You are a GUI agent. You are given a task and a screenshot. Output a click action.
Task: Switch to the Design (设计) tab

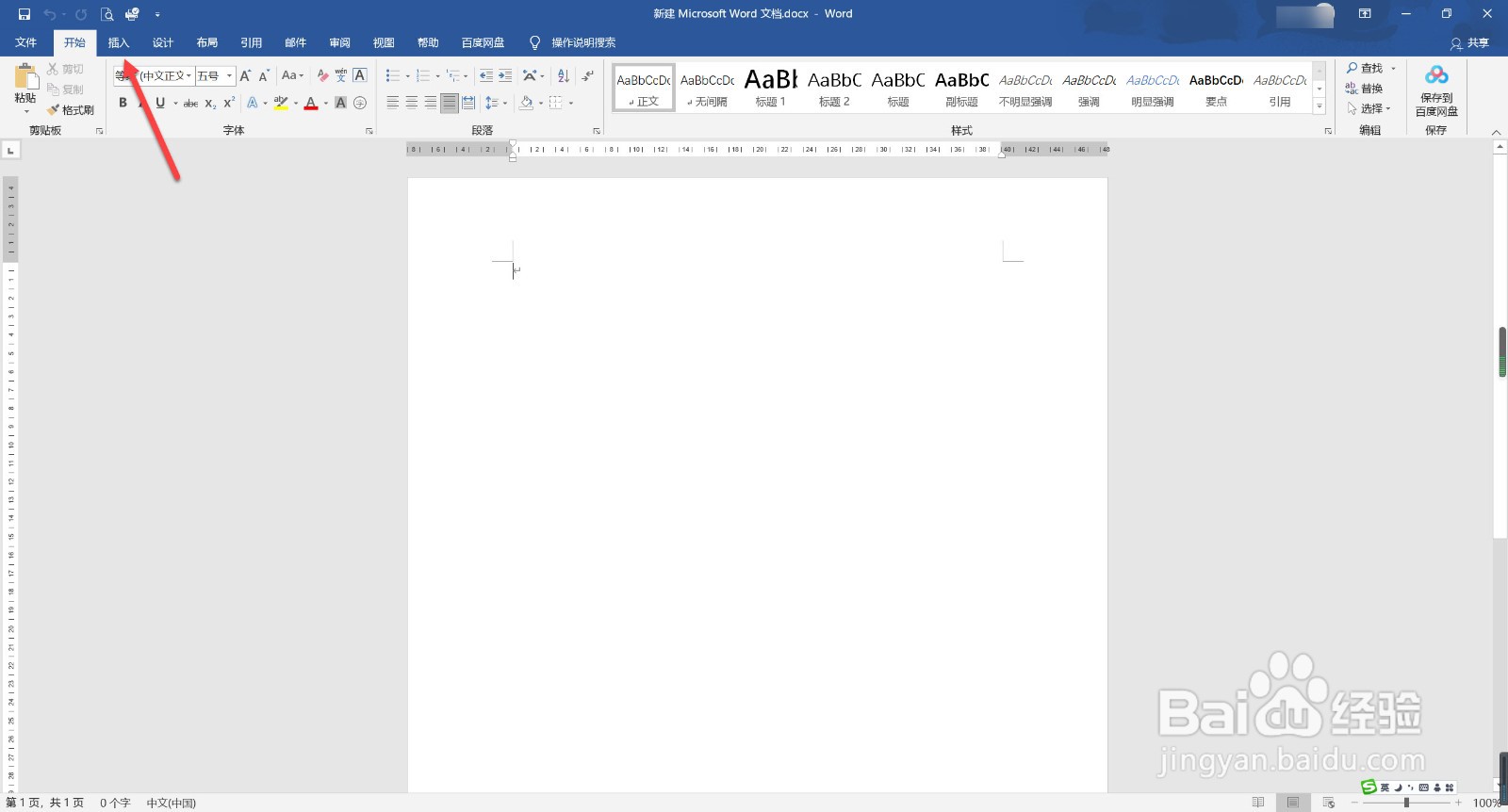163,42
